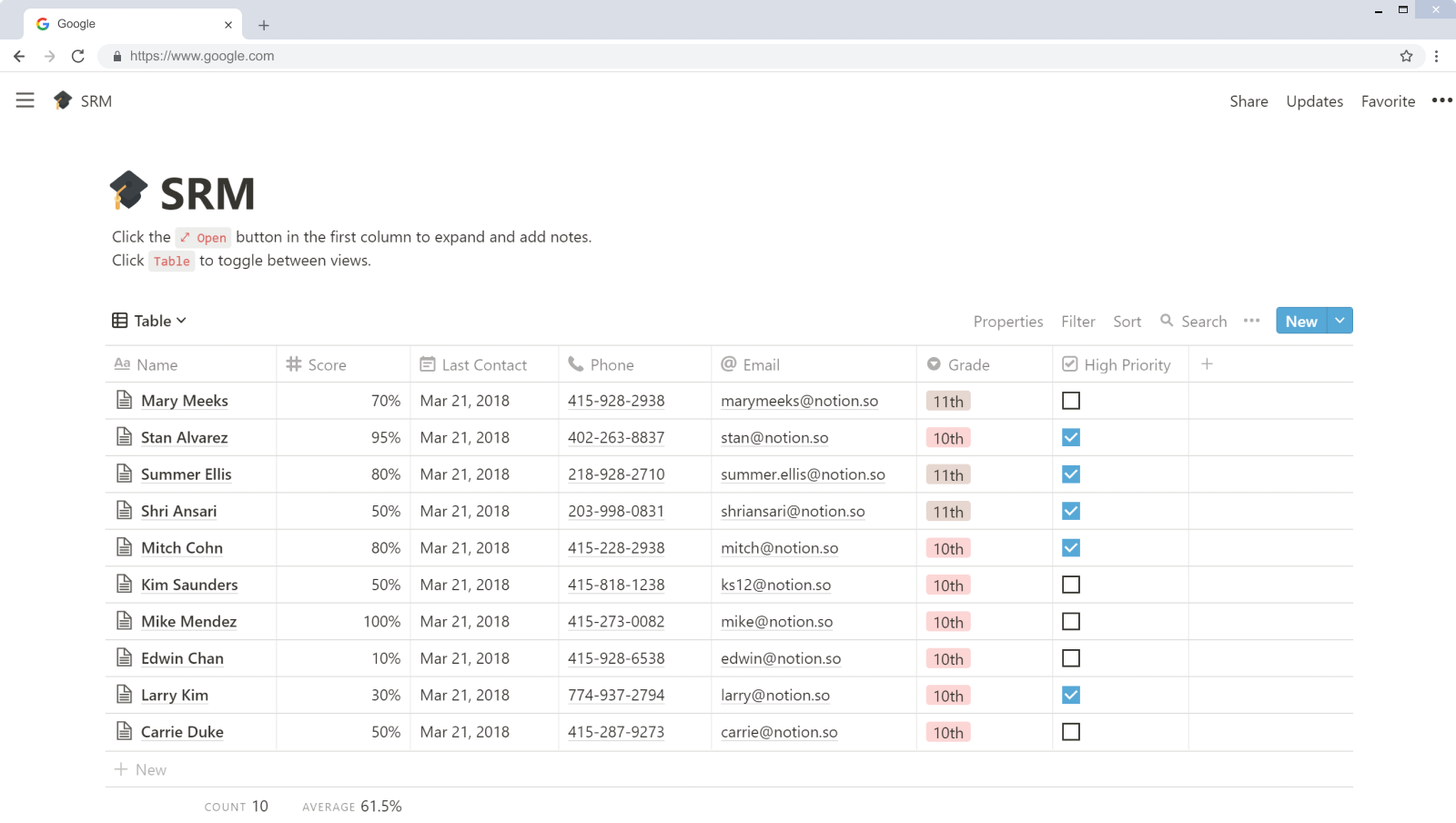The height and width of the screenshot is (823, 1456).
Task: Open the Email column header menu
Action: tap(814, 364)
